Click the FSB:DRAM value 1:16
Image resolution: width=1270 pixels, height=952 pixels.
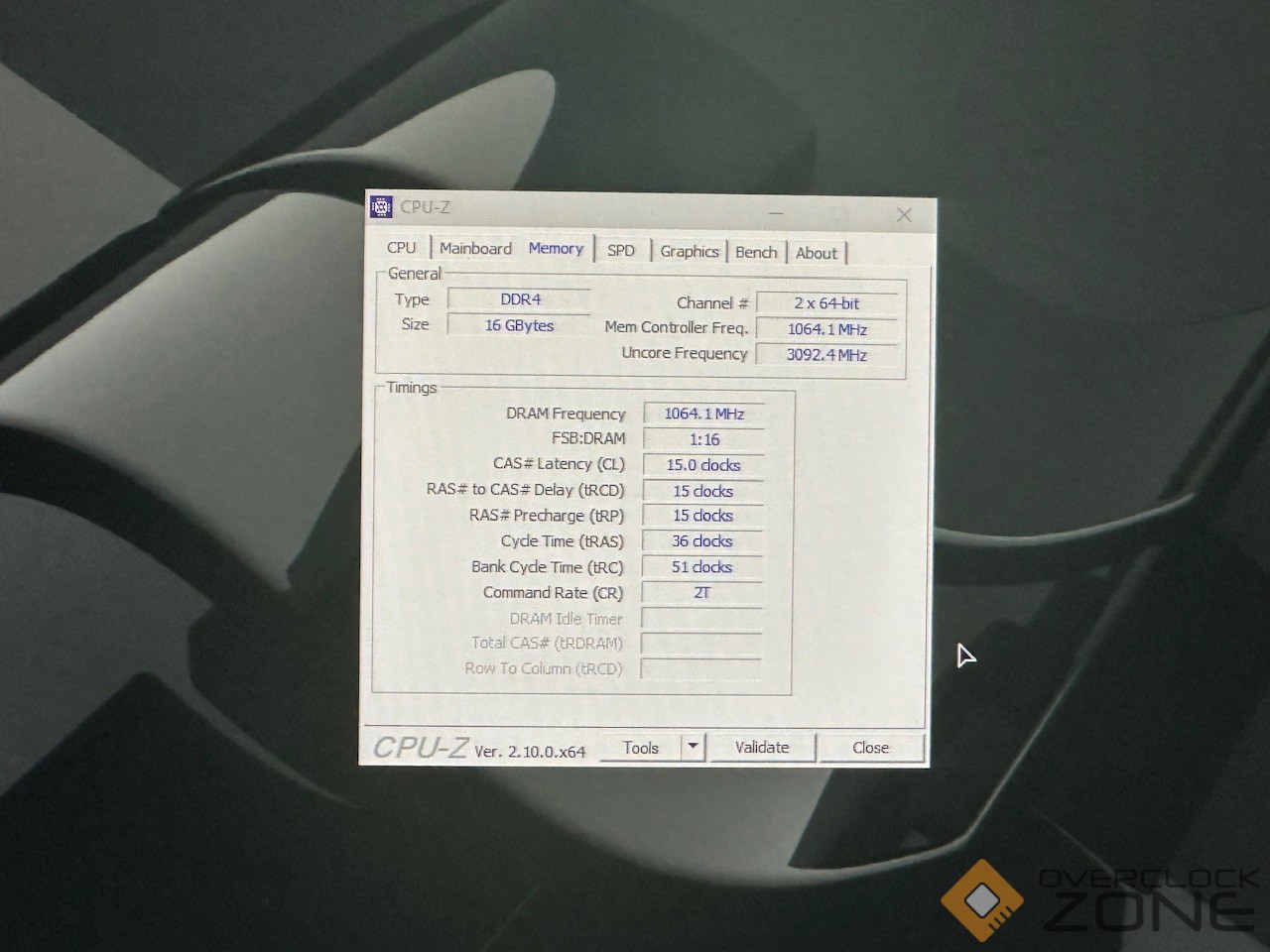coord(703,439)
